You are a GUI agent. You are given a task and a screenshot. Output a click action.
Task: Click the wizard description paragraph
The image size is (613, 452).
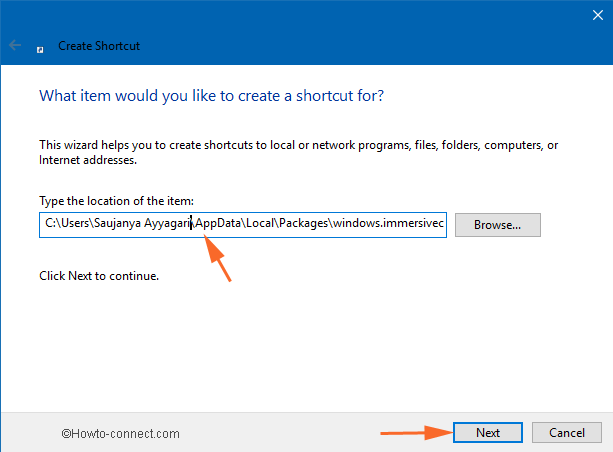point(298,152)
